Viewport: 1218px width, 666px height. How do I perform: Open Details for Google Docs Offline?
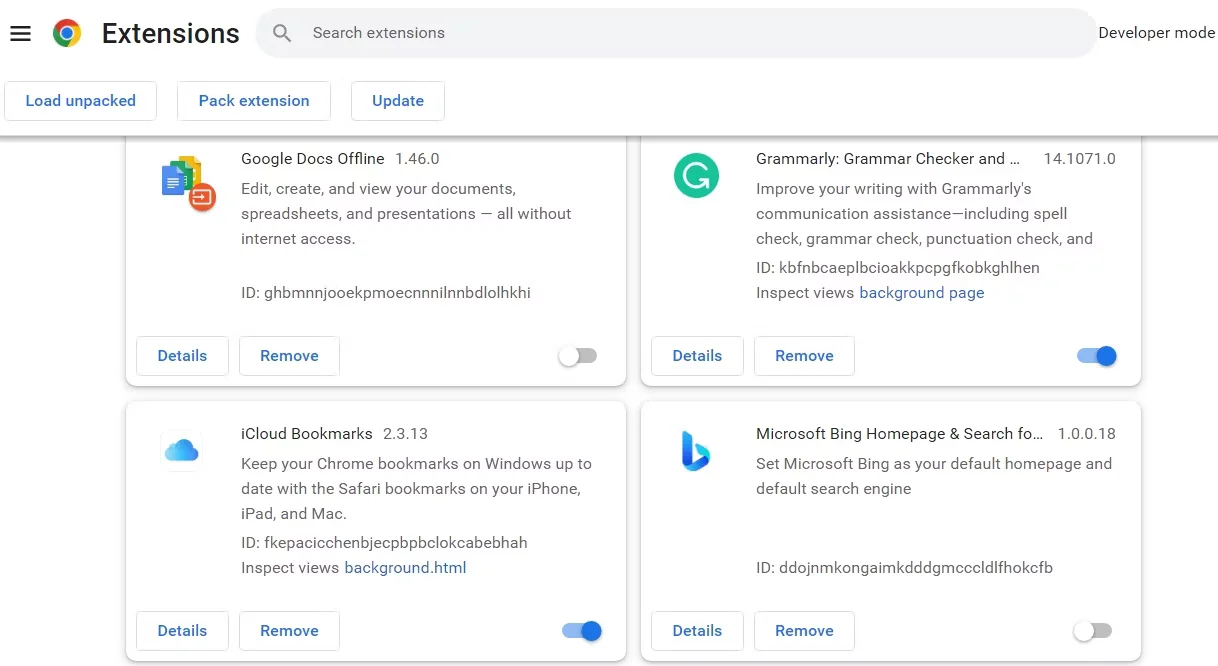[182, 356]
